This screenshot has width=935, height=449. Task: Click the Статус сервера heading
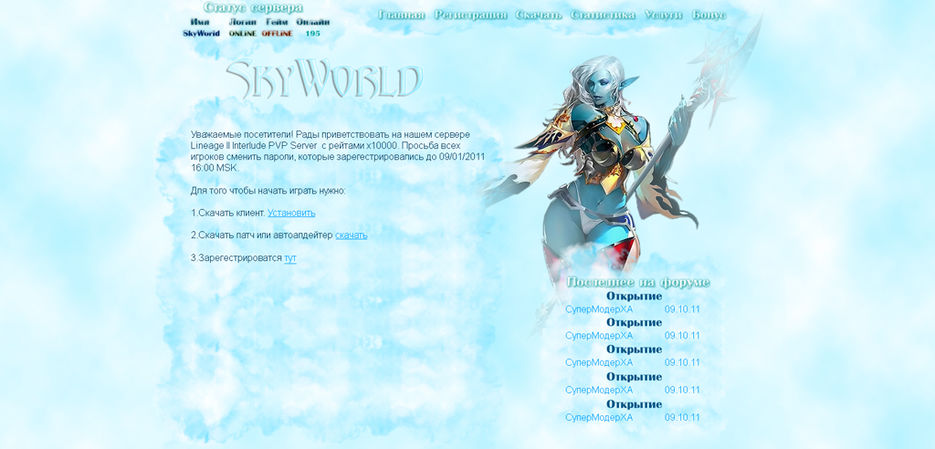click(x=253, y=8)
